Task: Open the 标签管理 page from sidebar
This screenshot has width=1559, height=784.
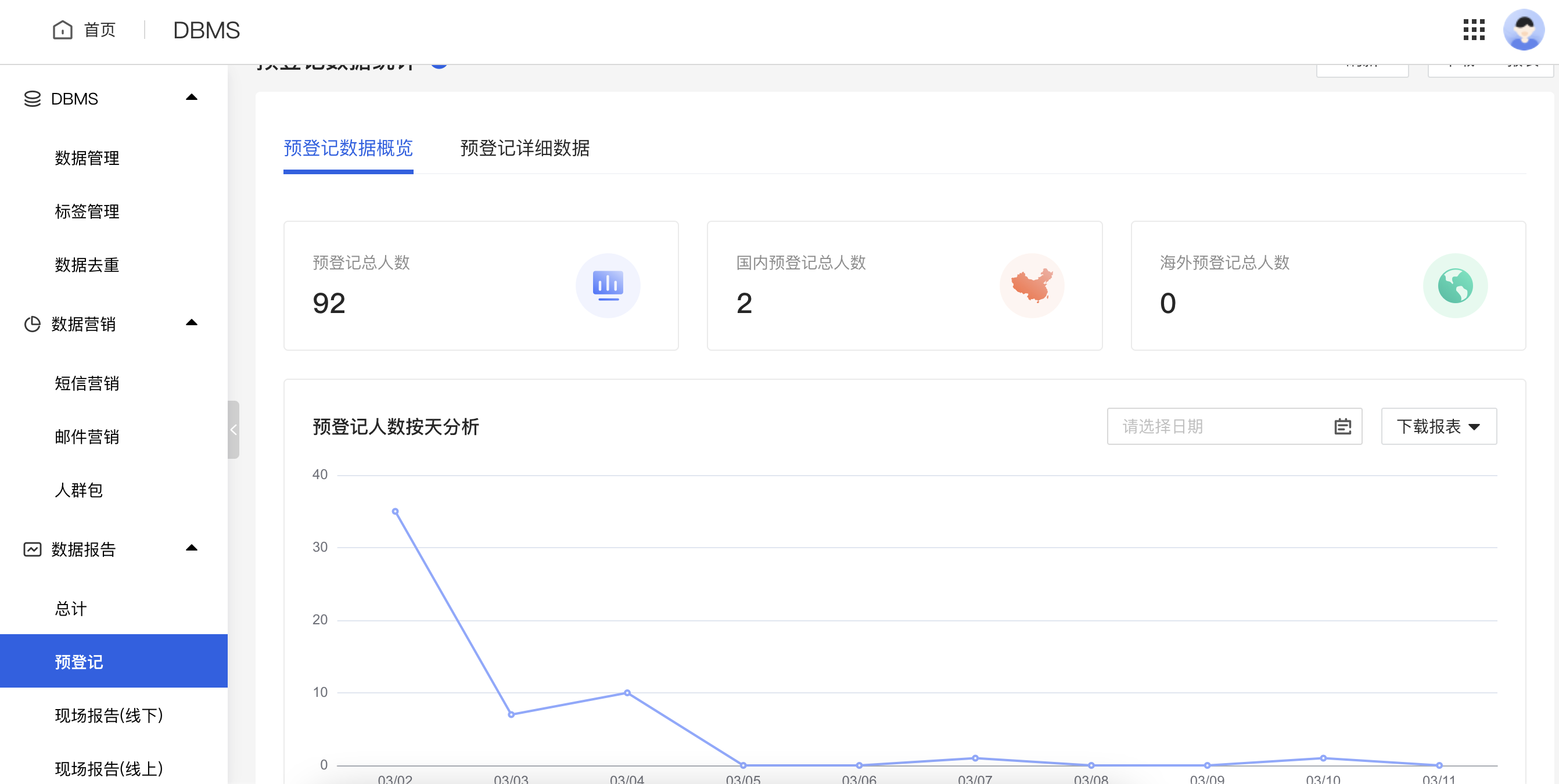Action: click(x=86, y=211)
